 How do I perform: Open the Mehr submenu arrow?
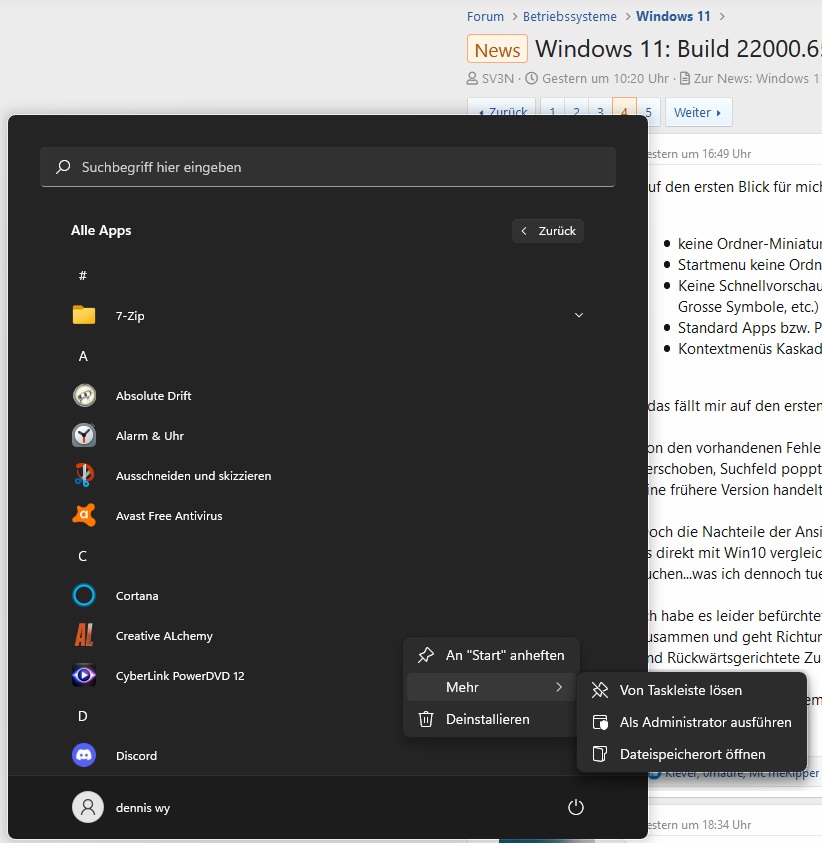pyautogui.click(x=559, y=687)
